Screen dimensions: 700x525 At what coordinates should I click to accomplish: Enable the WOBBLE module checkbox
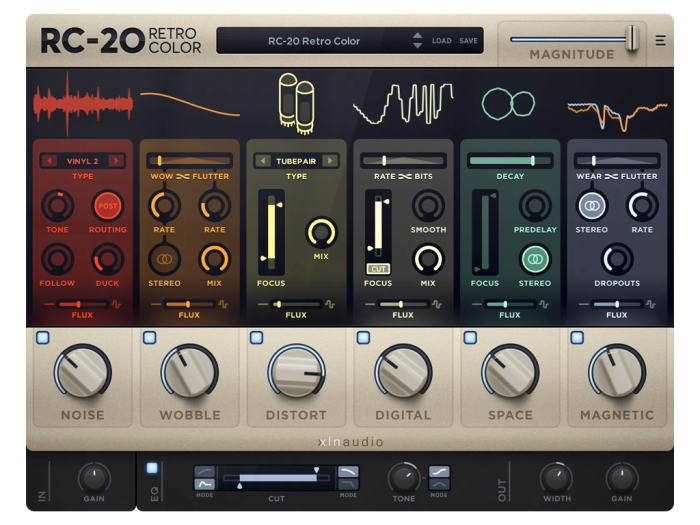click(x=150, y=338)
